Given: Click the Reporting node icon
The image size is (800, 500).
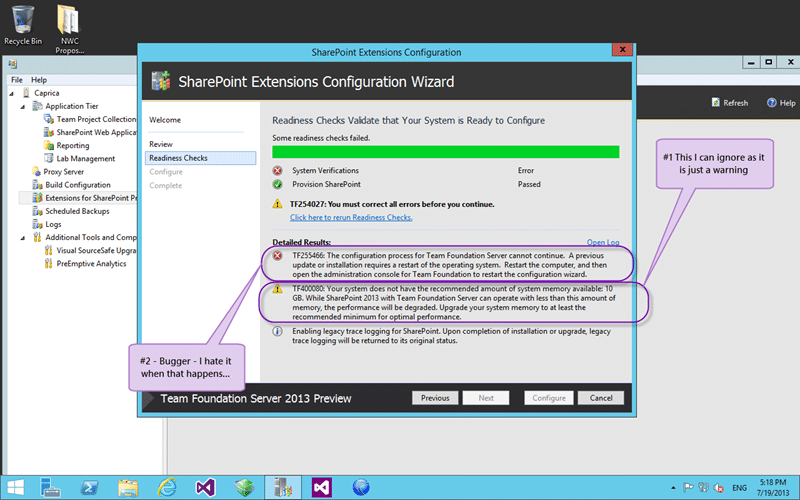Looking at the screenshot, I should 48,145.
